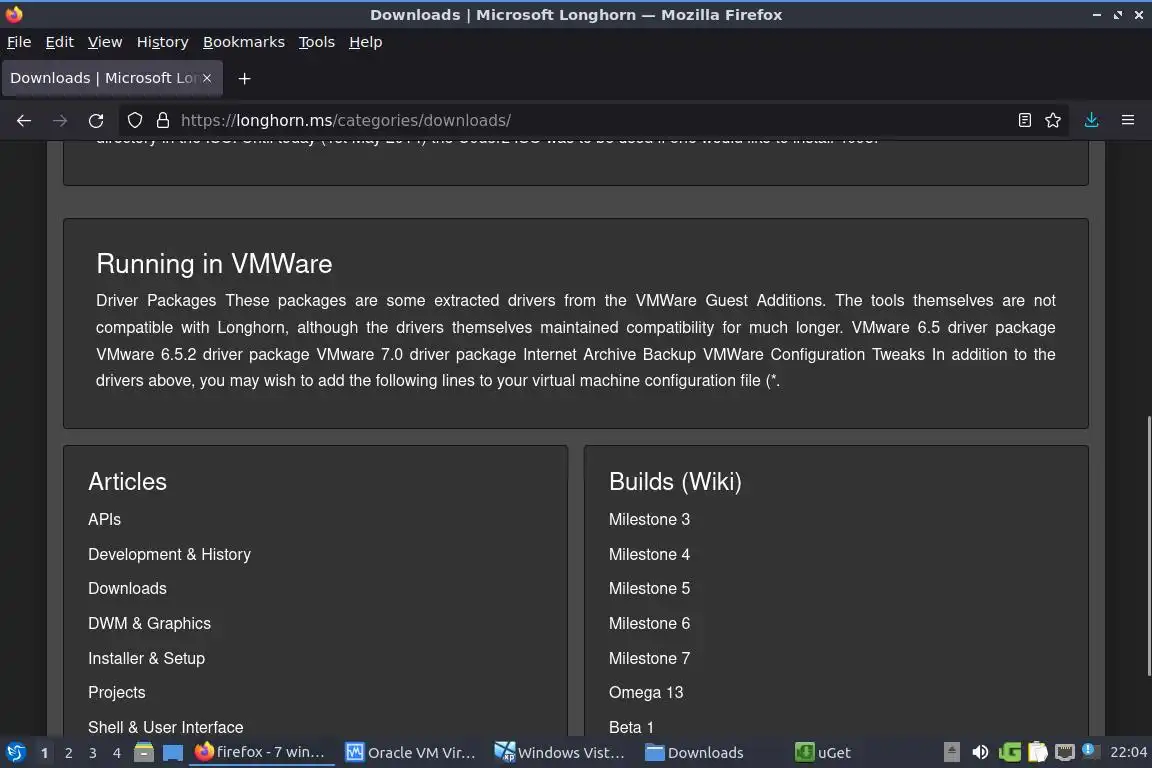Screen dimensions: 1152x768
Task: Open the Running in VMWare article heading
Action: (214, 264)
